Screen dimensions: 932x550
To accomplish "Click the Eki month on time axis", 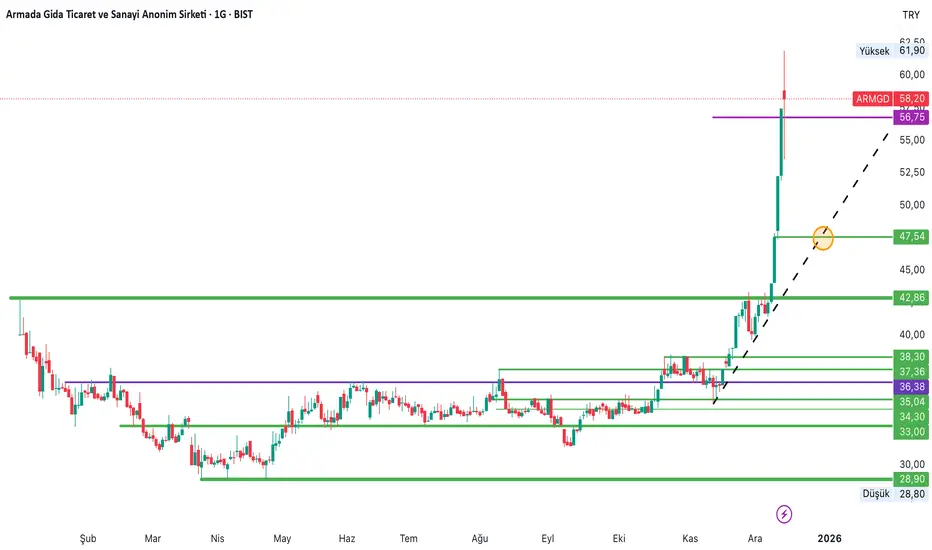I will coord(619,538).
